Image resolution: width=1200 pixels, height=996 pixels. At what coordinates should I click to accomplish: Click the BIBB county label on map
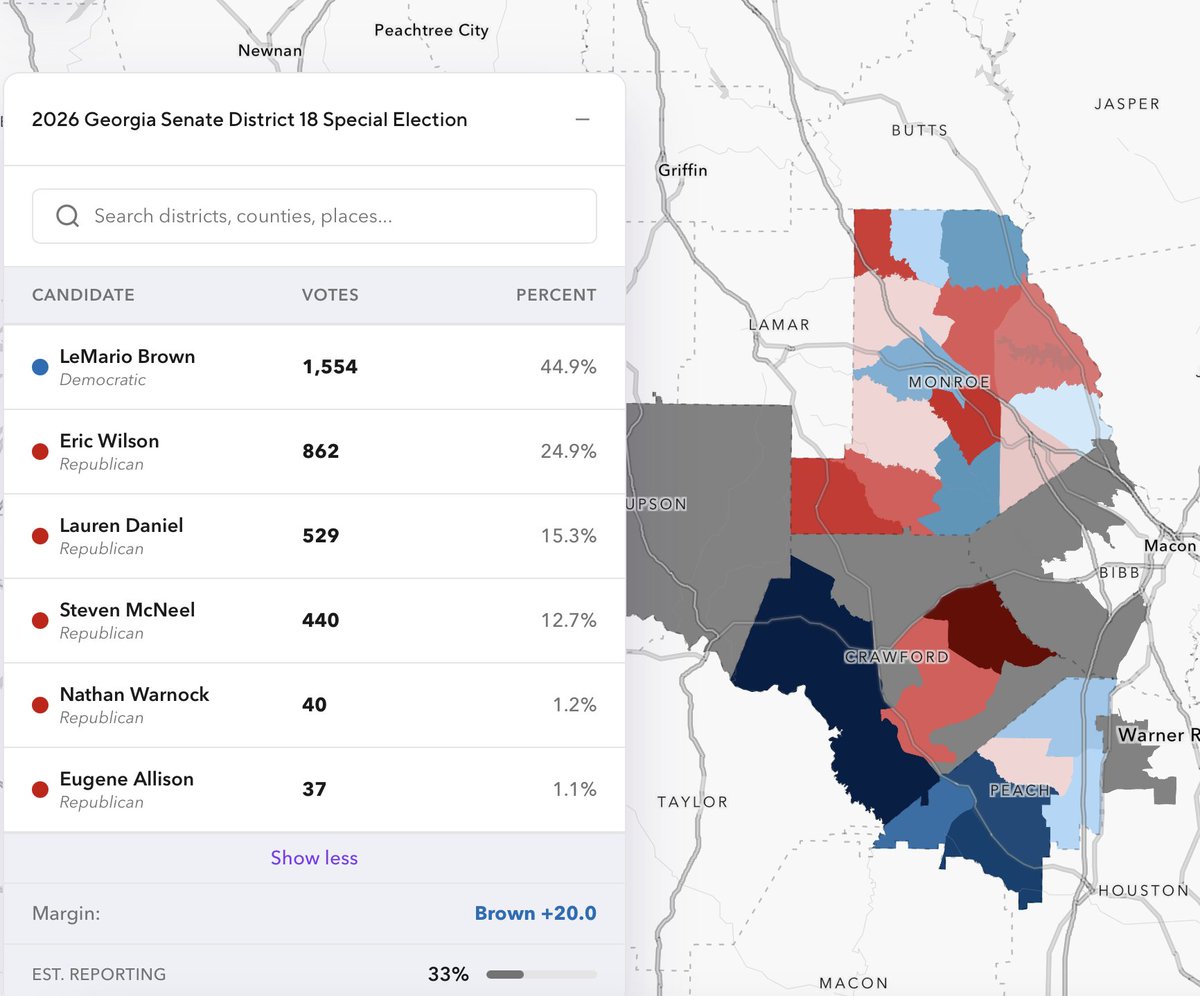[x=1118, y=573]
